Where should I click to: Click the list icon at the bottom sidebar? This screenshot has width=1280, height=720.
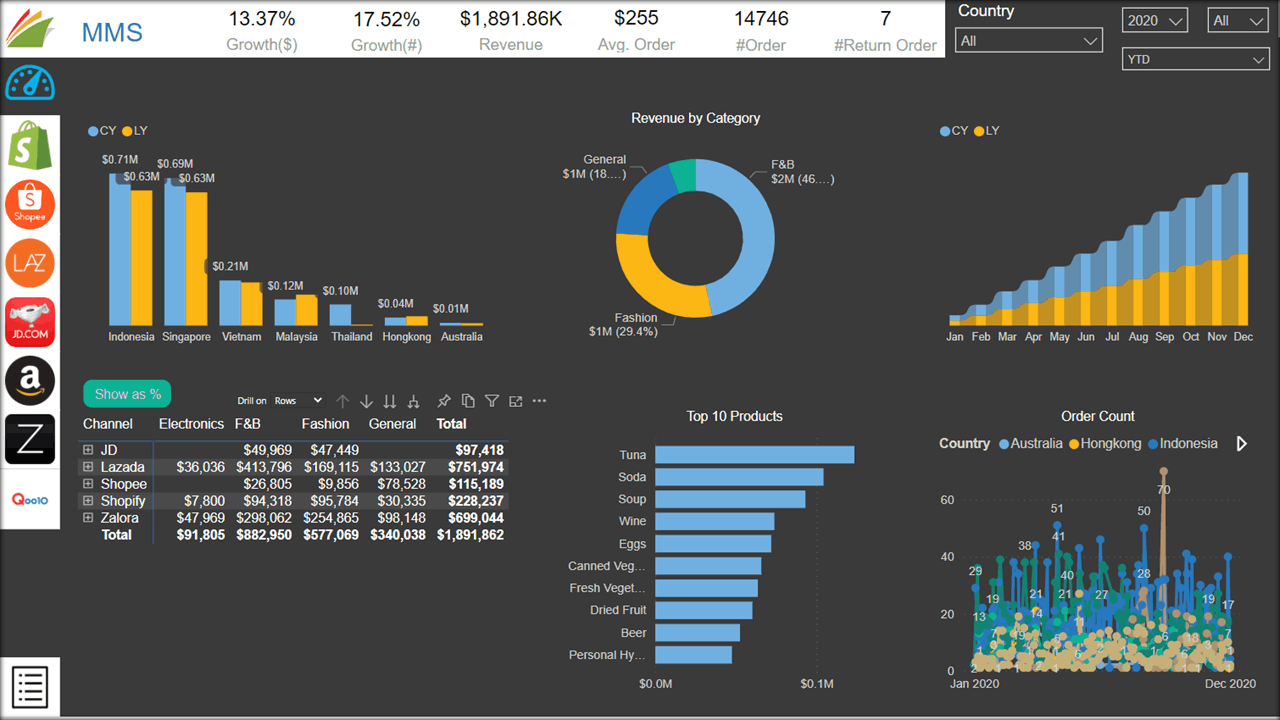pyautogui.click(x=29, y=687)
